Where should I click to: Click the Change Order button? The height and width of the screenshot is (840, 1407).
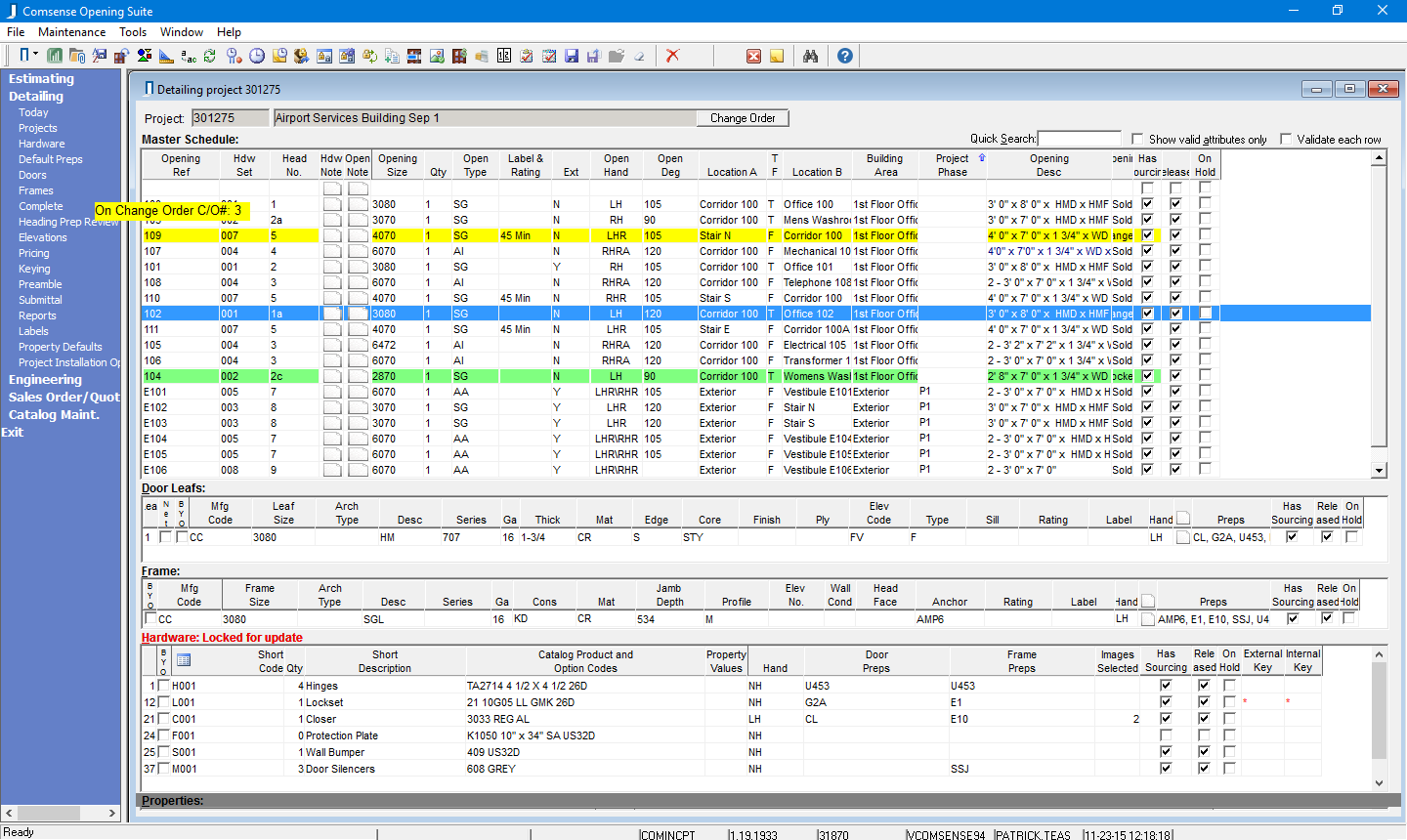tap(743, 118)
